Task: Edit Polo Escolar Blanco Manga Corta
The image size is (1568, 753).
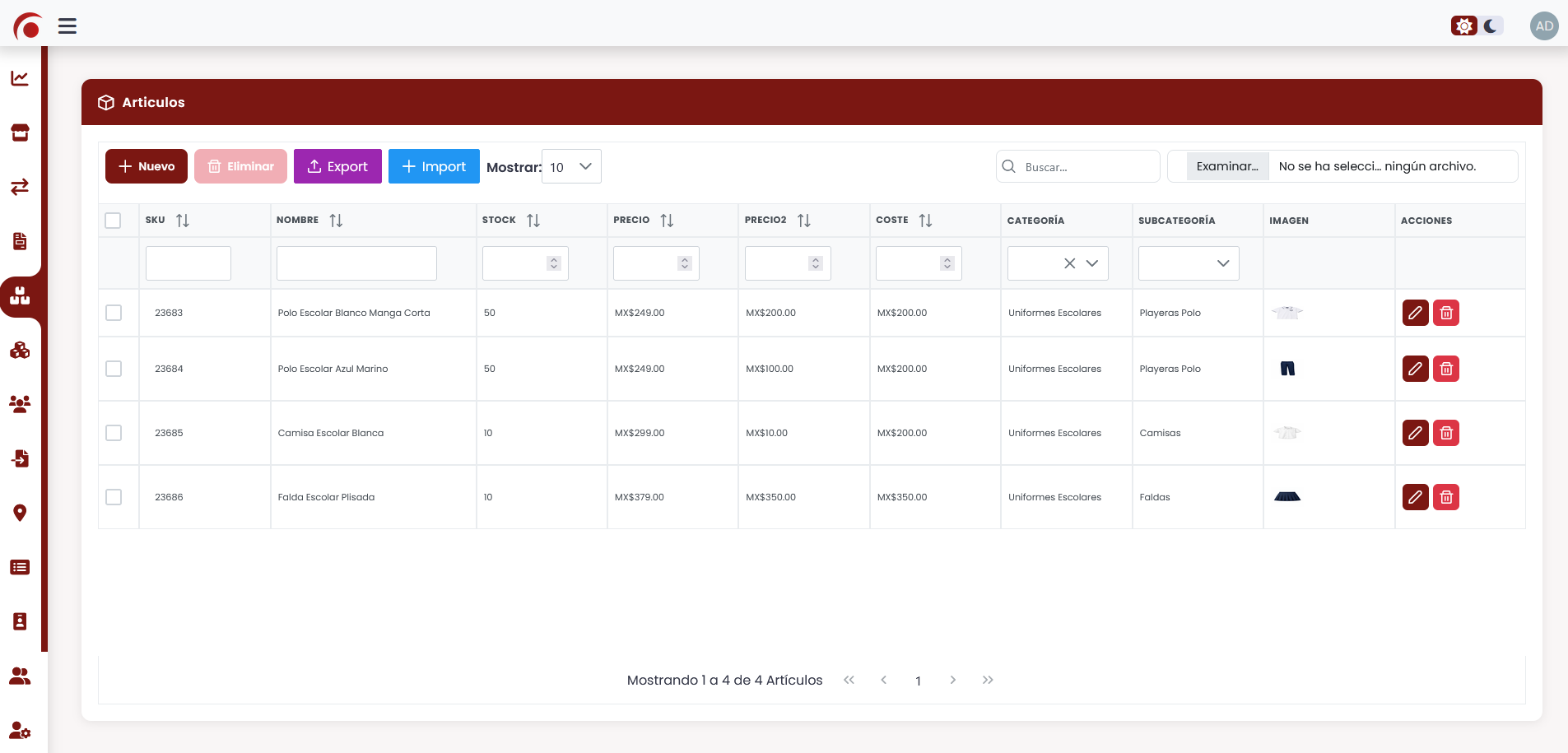Action: tap(1416, 313)
